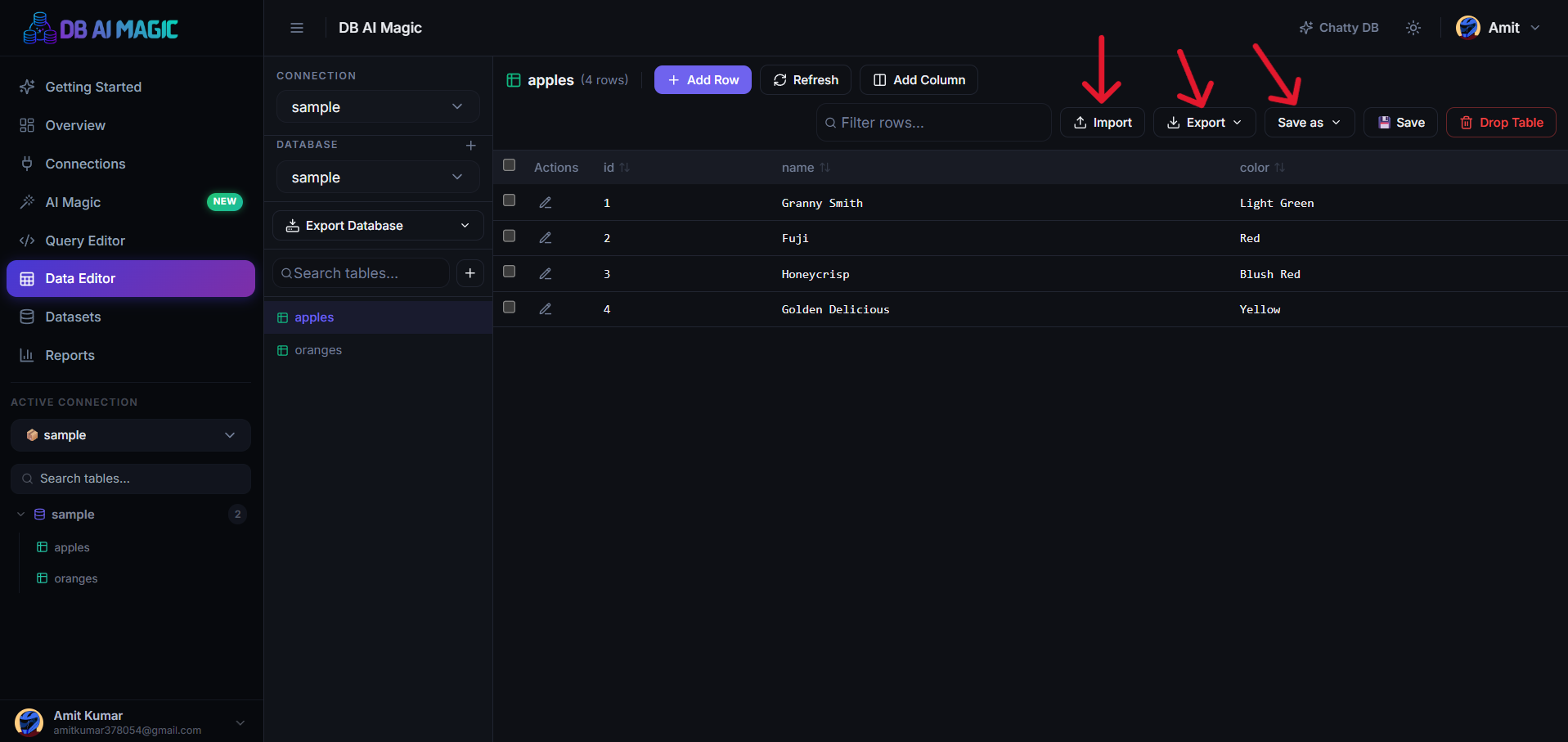Sort by the id column arrows

(x=625, y=168)
